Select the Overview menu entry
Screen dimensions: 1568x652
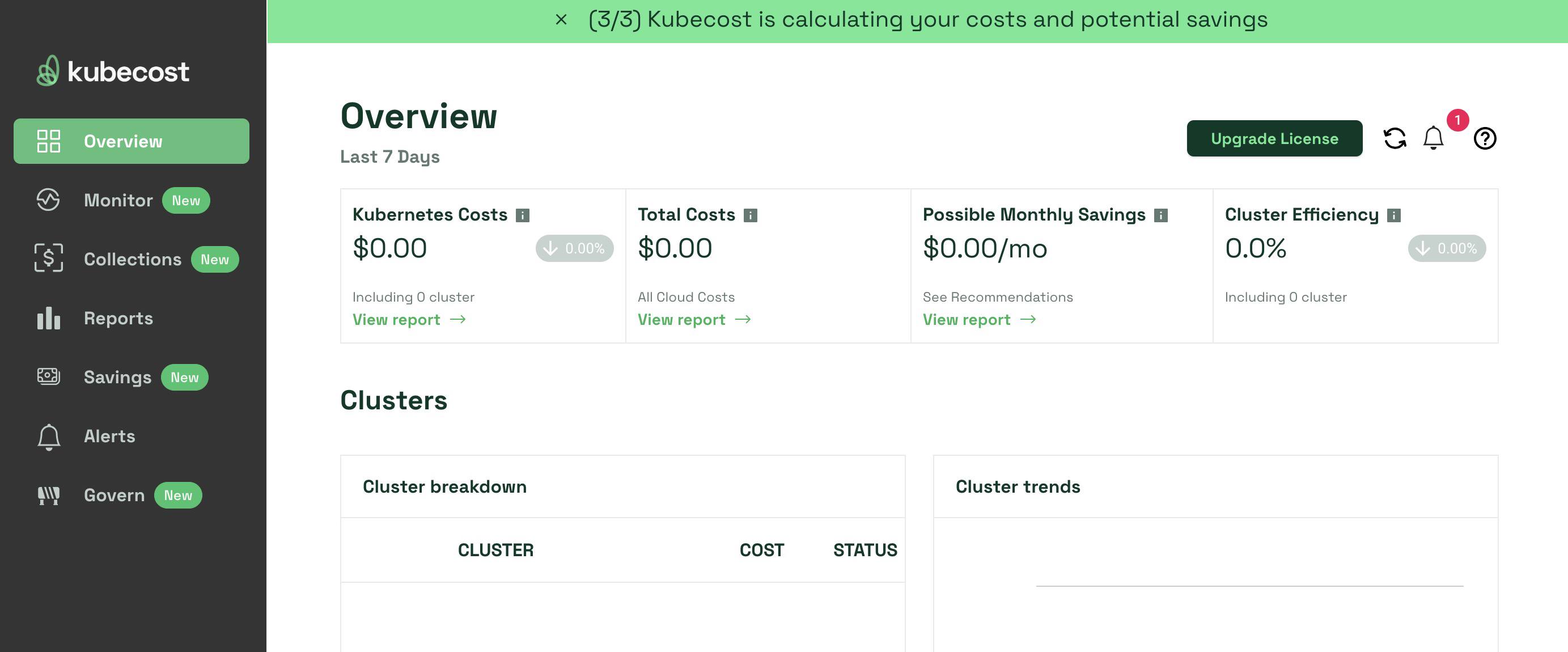(x=122, y=141)
